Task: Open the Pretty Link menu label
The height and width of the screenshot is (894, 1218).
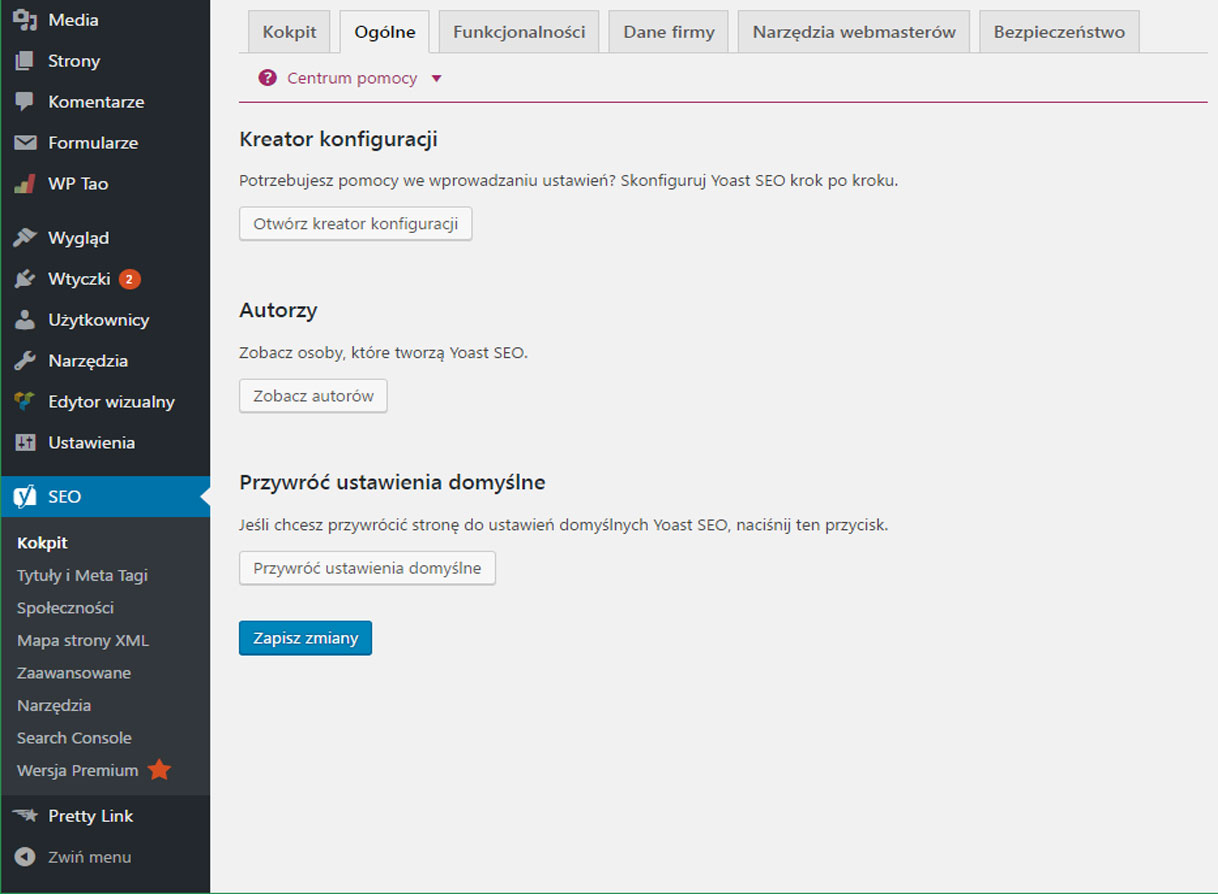Action: point(90,816)
